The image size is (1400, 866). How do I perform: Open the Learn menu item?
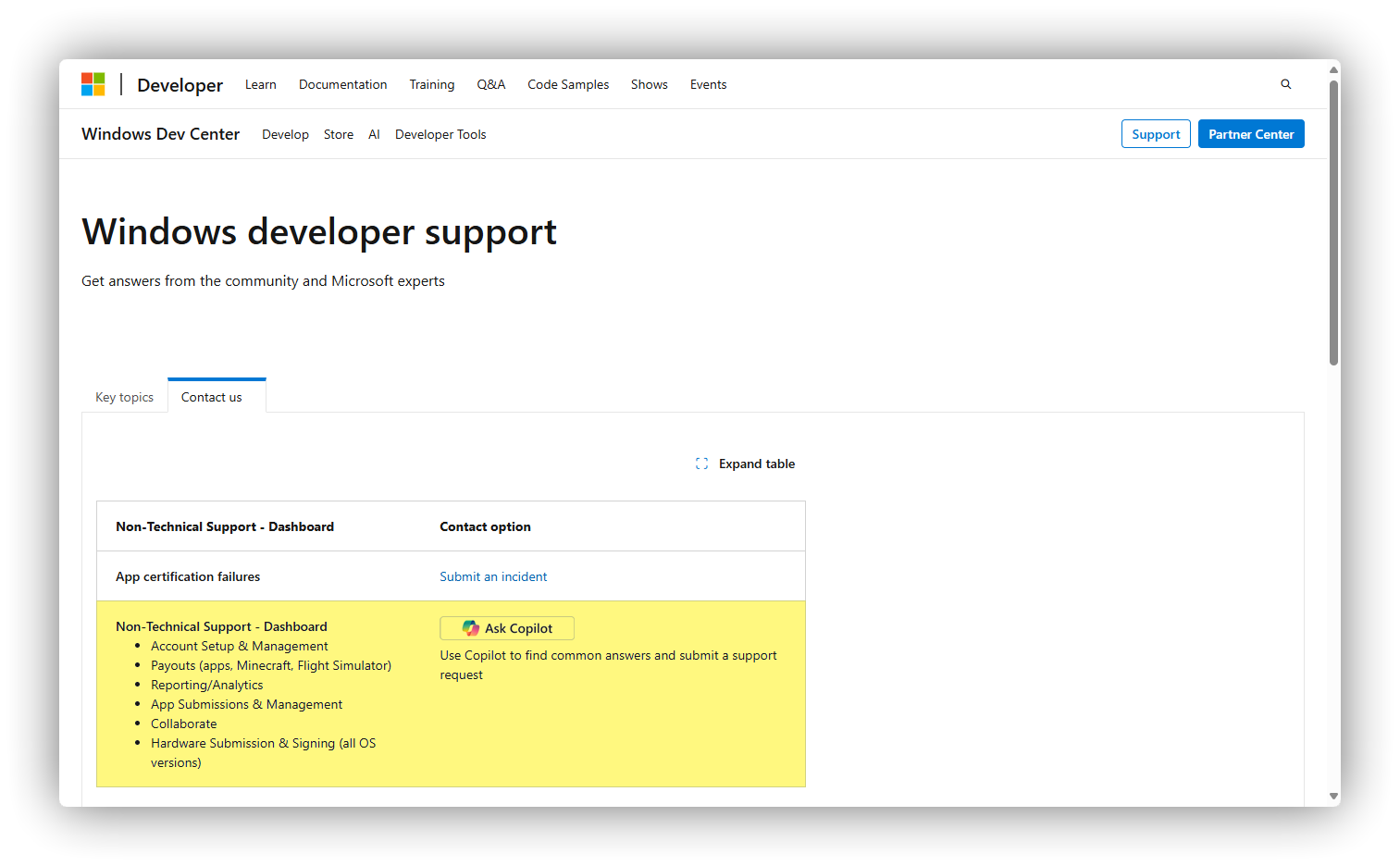(x=260, y=84)
